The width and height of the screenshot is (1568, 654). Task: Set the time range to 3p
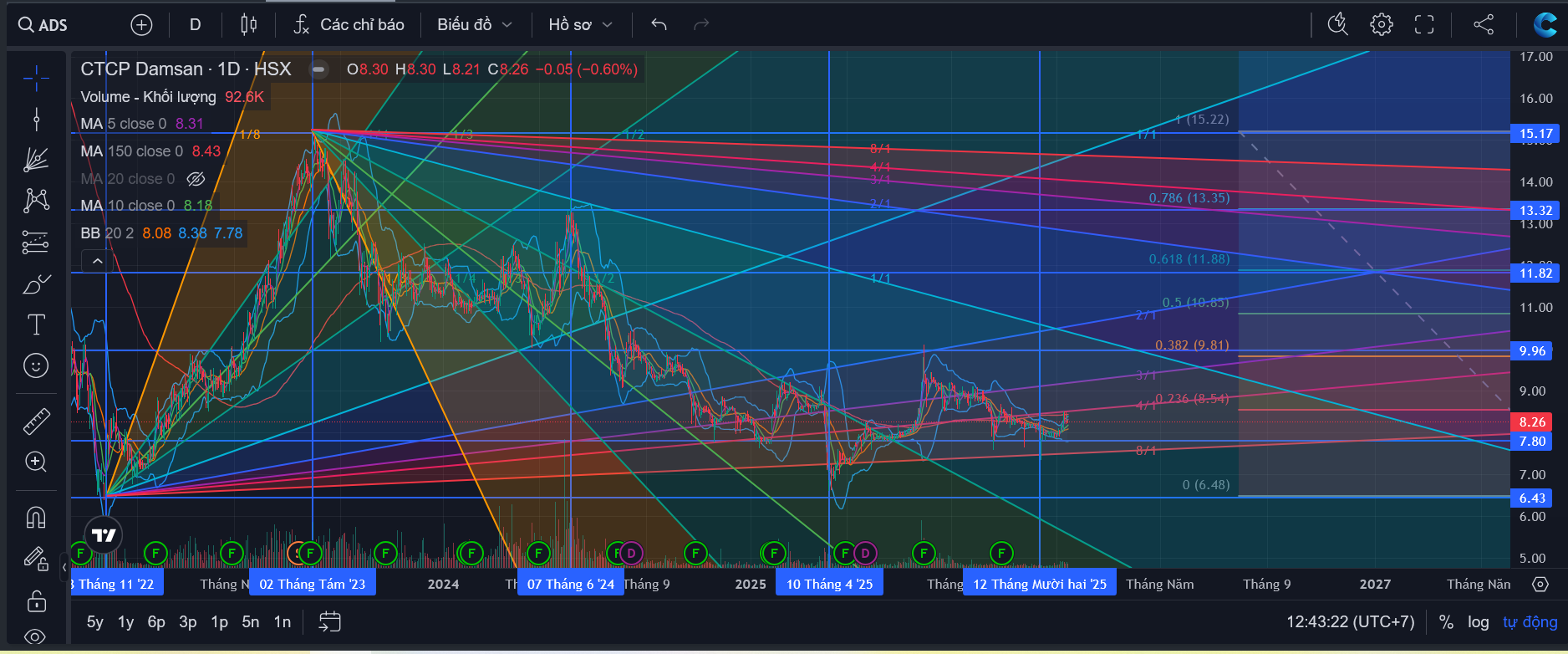[x=188, y=622]
